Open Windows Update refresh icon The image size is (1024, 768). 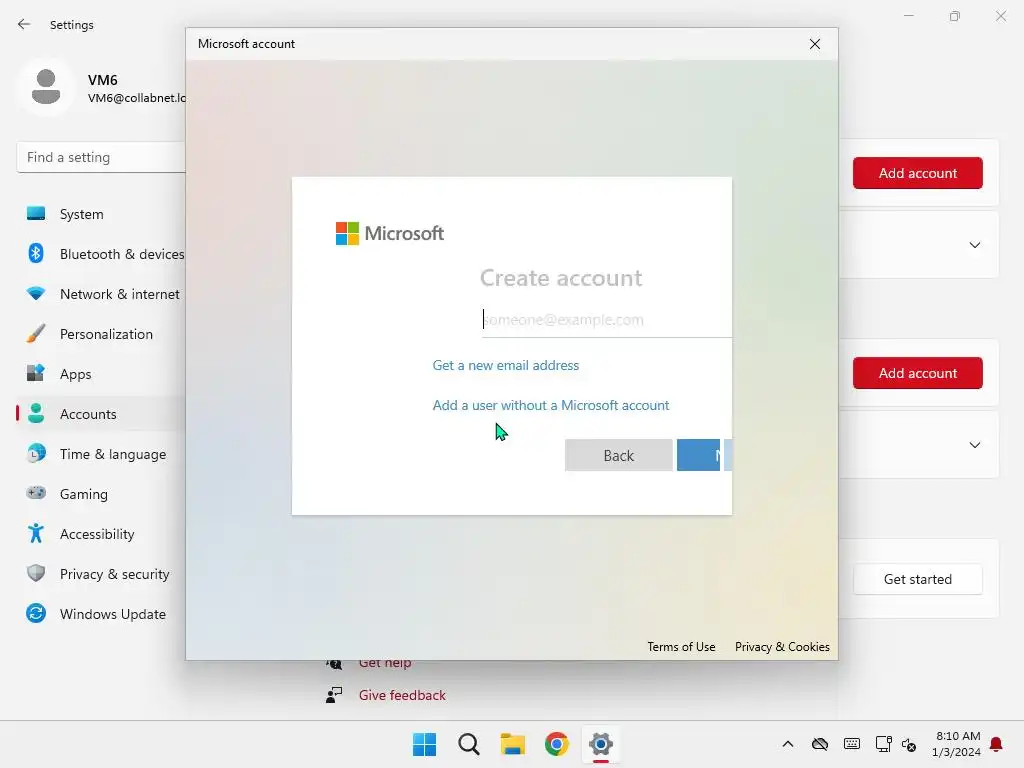(x=36, y=613)
